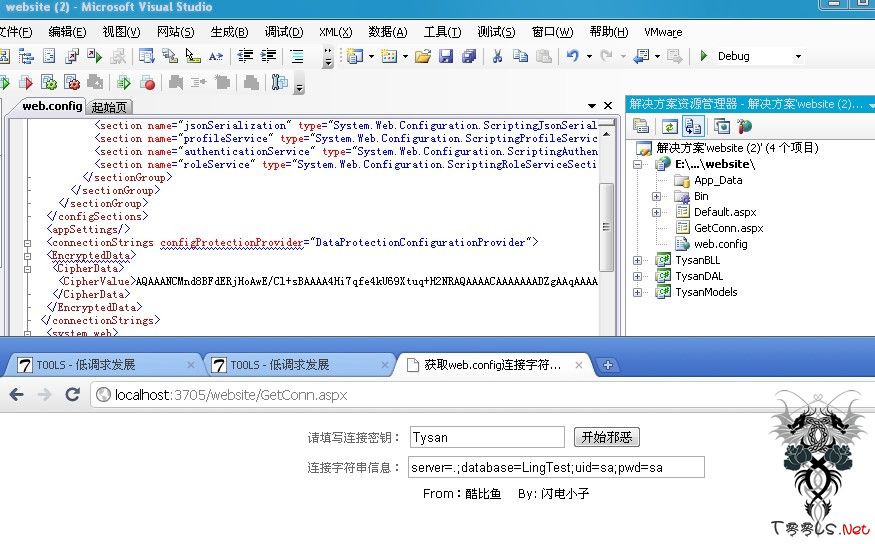
Task: Open the Debug configuration dropdown
Action: pos(798,56)
